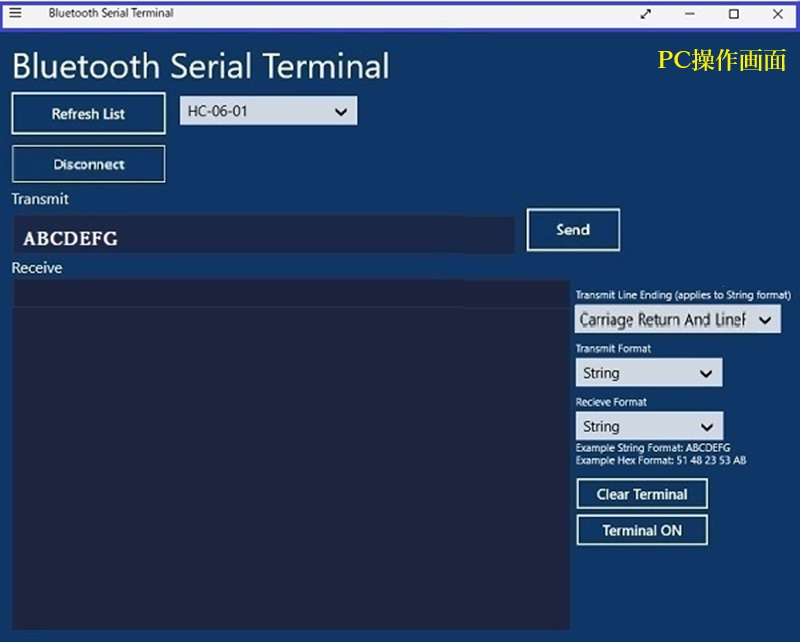Close the Bluetooth Serial Terminal window
Viewport: 800px width, 642px height.
[x=778, y=14]
